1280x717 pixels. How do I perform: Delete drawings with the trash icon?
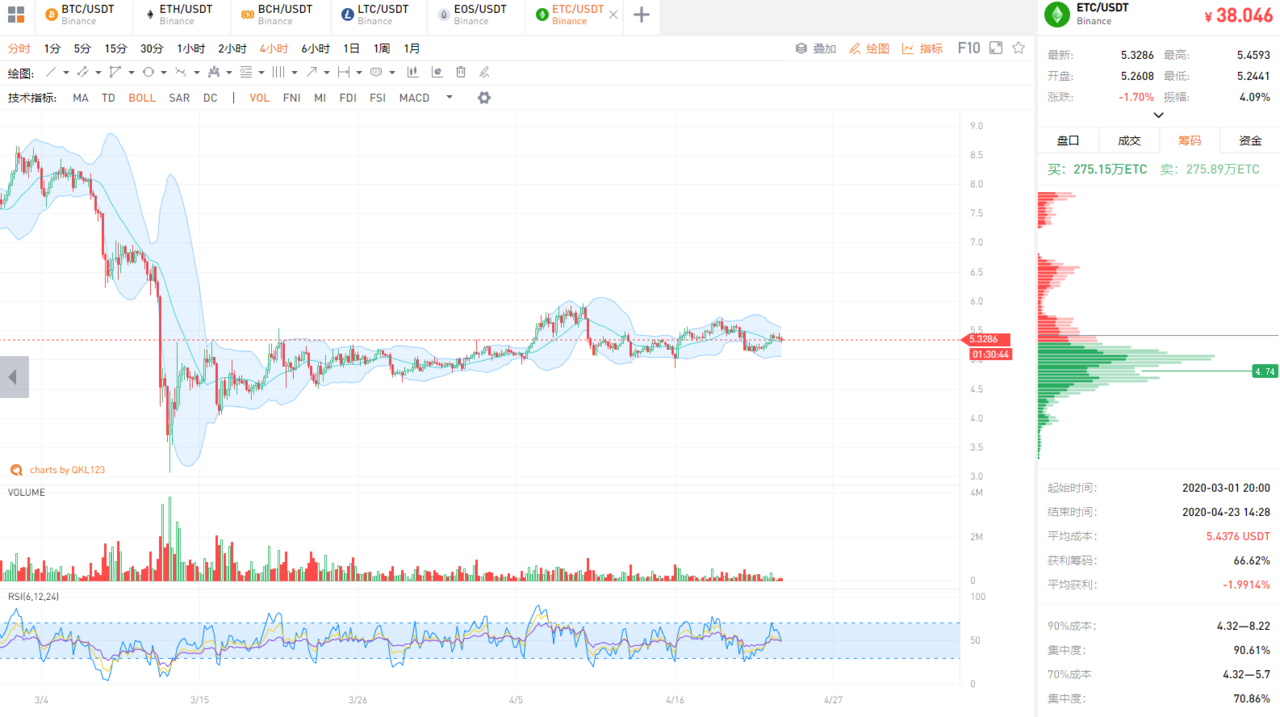coord(461,72)
